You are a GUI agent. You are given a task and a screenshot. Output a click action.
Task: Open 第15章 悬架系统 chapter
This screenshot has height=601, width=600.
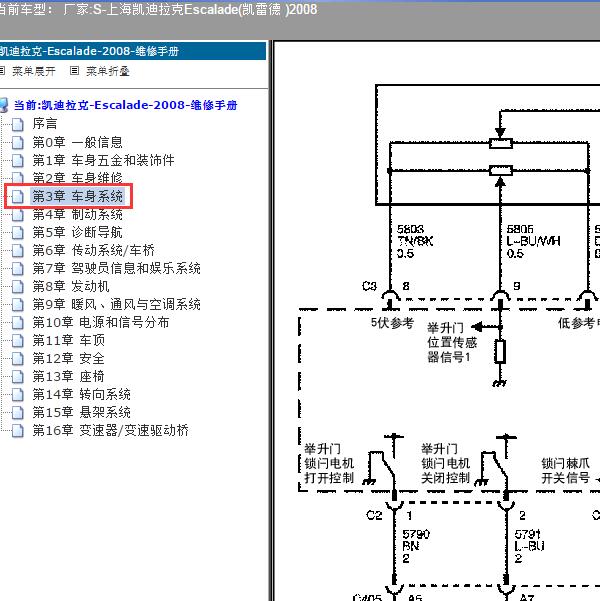pyautogui.click(x=82, y=412)
